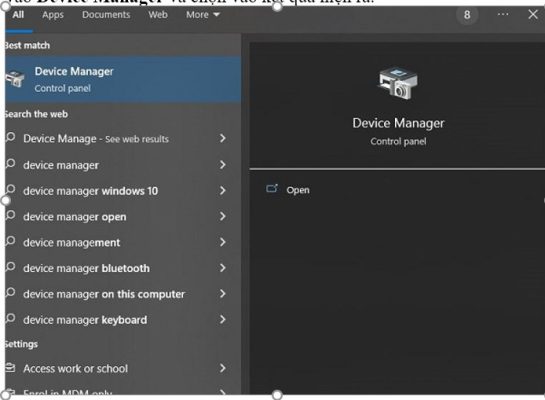Switch to the Web search tab
Viewport: 545px width, 400px height.
click(158, 15)
